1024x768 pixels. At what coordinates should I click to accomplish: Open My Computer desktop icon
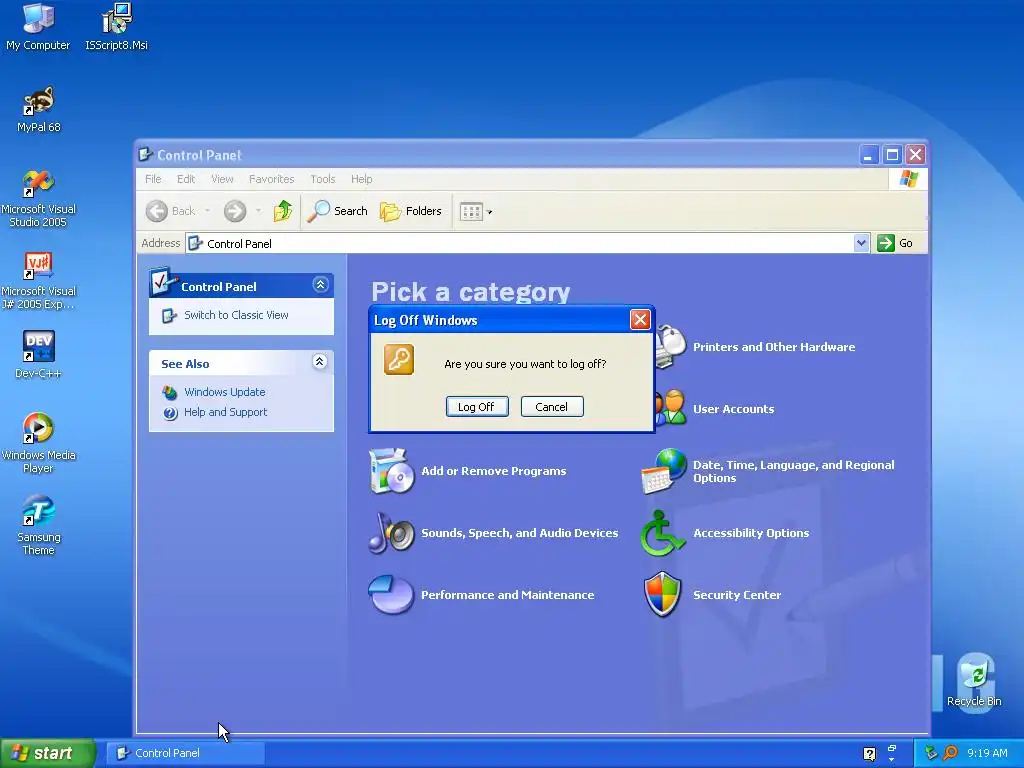pos(38,26)
